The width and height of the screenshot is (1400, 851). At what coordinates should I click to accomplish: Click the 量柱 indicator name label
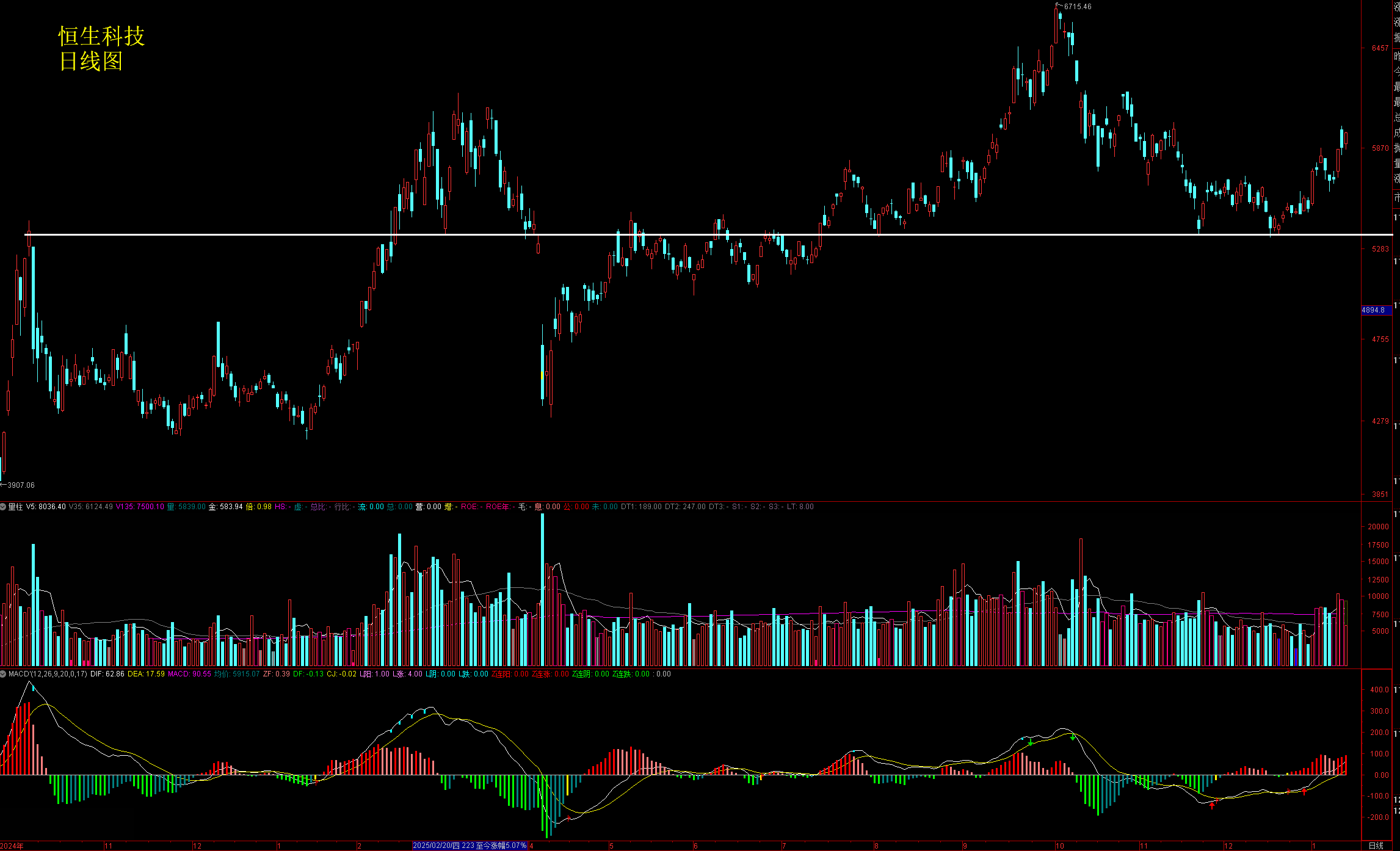[15, 507]
